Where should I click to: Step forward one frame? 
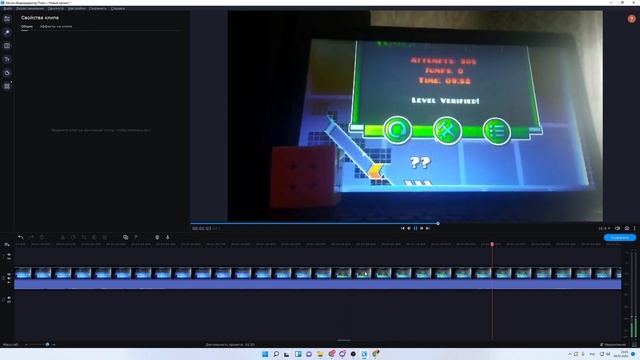click(x=422, y=229)
